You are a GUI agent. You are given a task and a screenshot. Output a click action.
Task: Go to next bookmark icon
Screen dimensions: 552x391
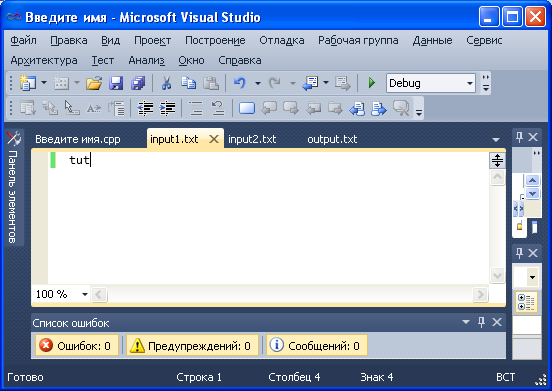click(x=291, y=108)
